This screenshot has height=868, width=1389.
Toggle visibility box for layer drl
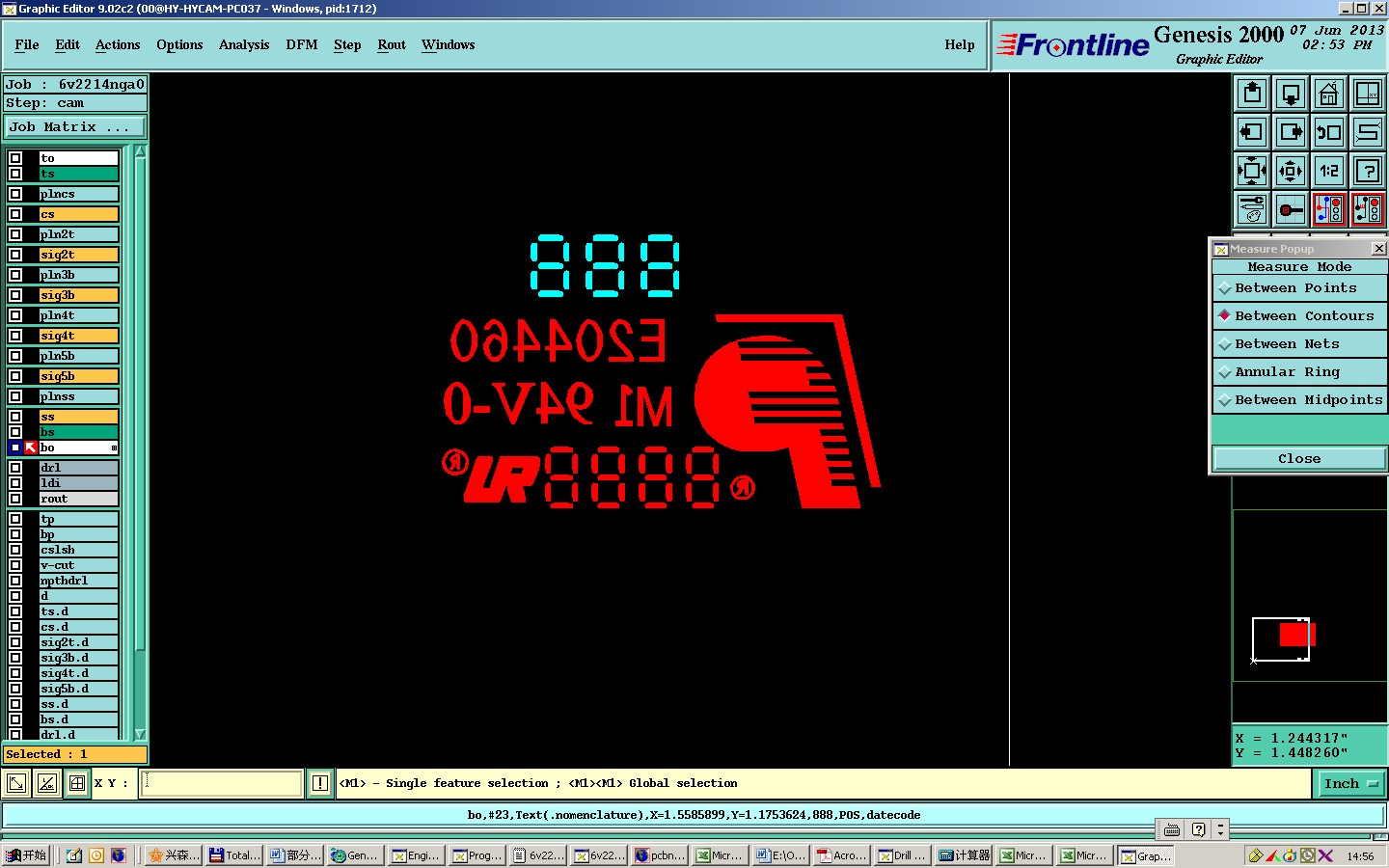click(x=15, y=468)
